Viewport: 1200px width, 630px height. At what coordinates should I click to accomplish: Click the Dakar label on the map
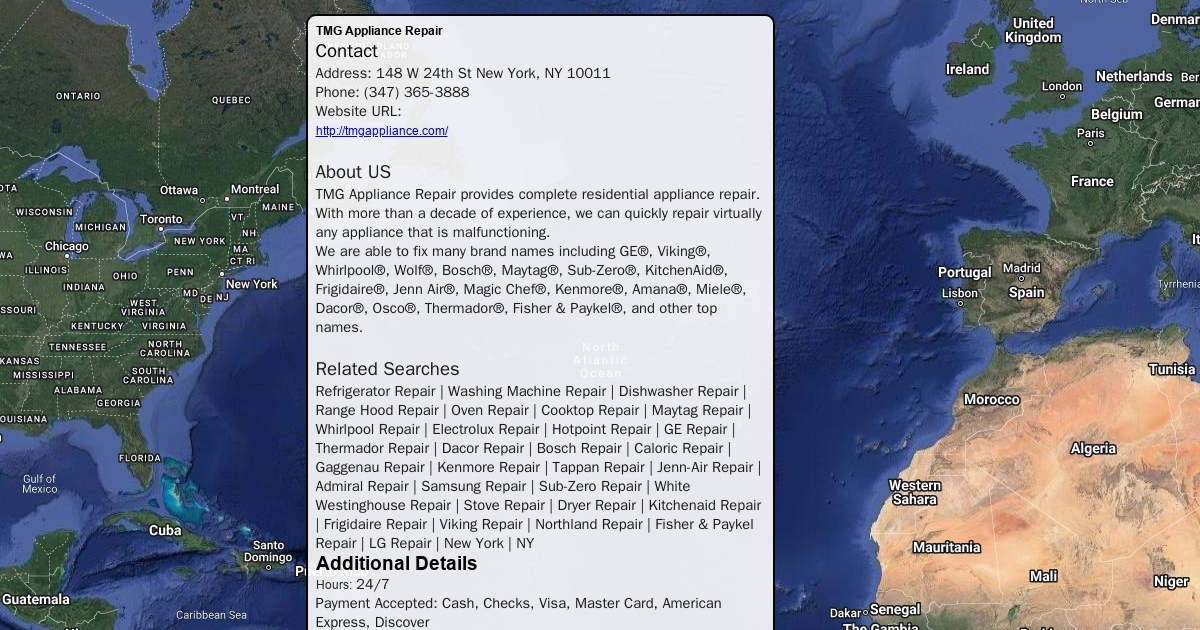(x=846, y=613)
